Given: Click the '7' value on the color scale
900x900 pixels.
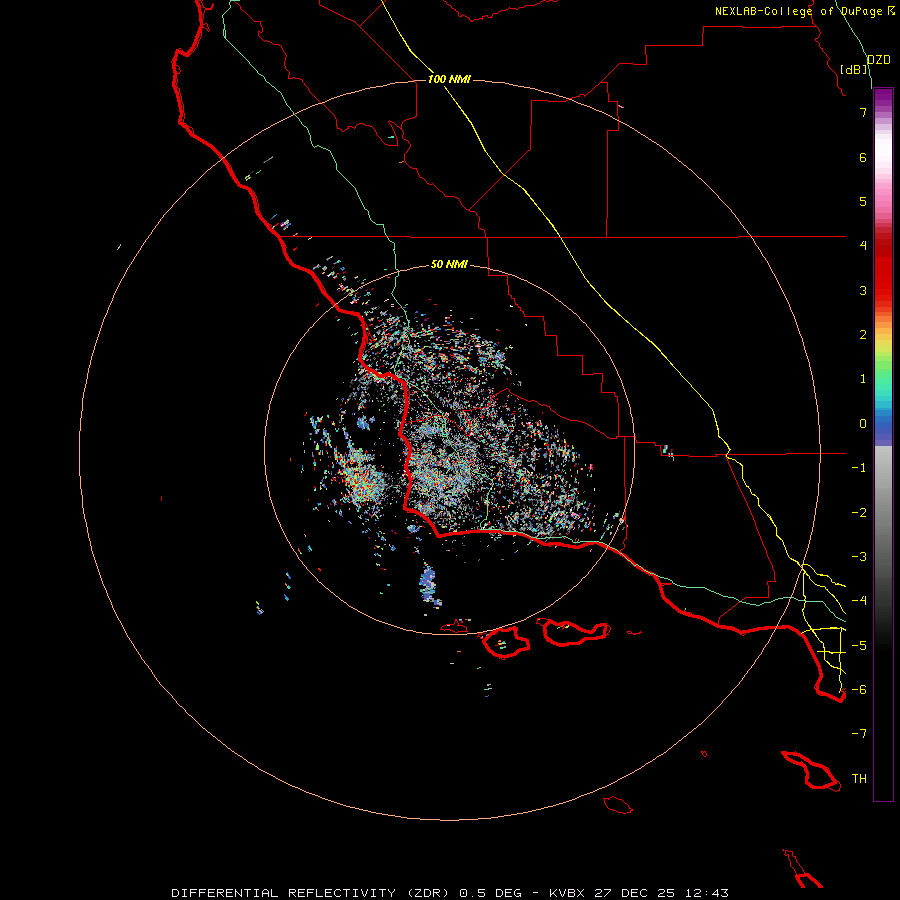Looking at the screenshot, I should (863, 112).
